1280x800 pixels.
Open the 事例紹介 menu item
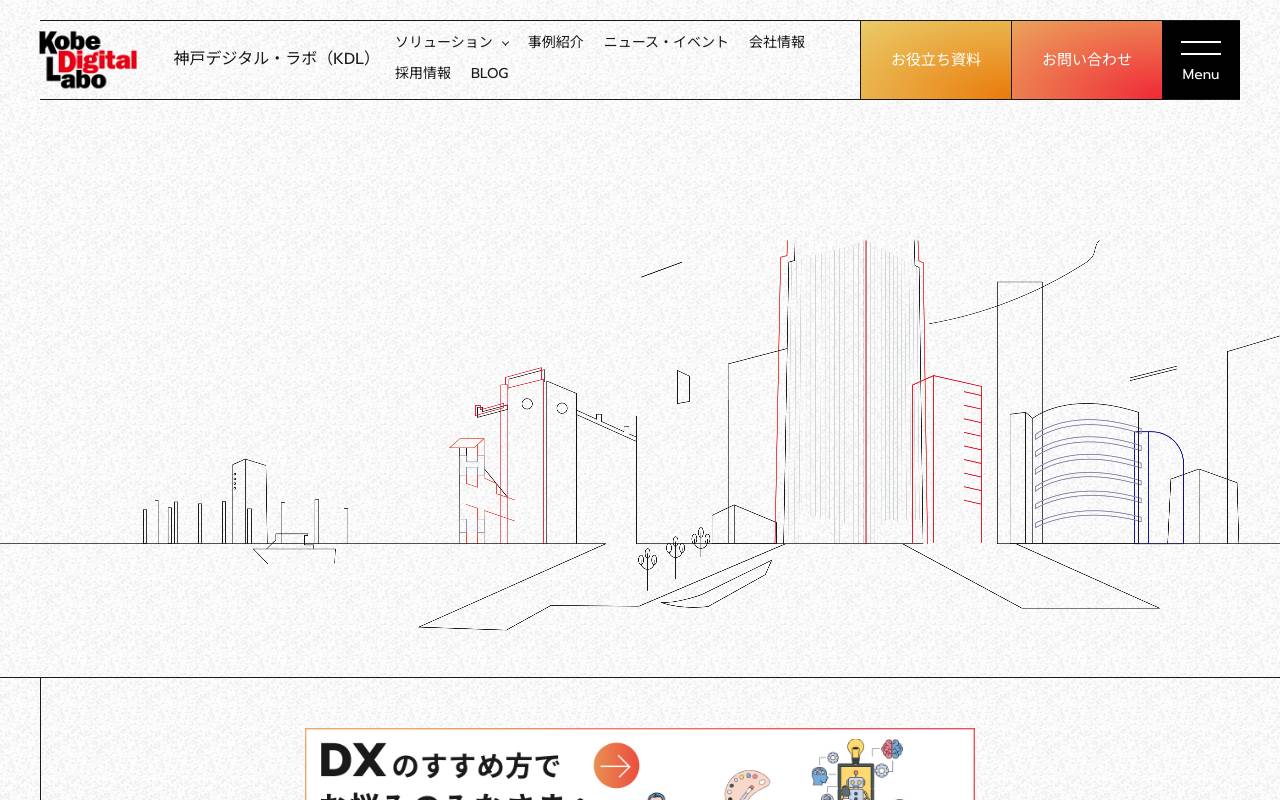[556, 42]
